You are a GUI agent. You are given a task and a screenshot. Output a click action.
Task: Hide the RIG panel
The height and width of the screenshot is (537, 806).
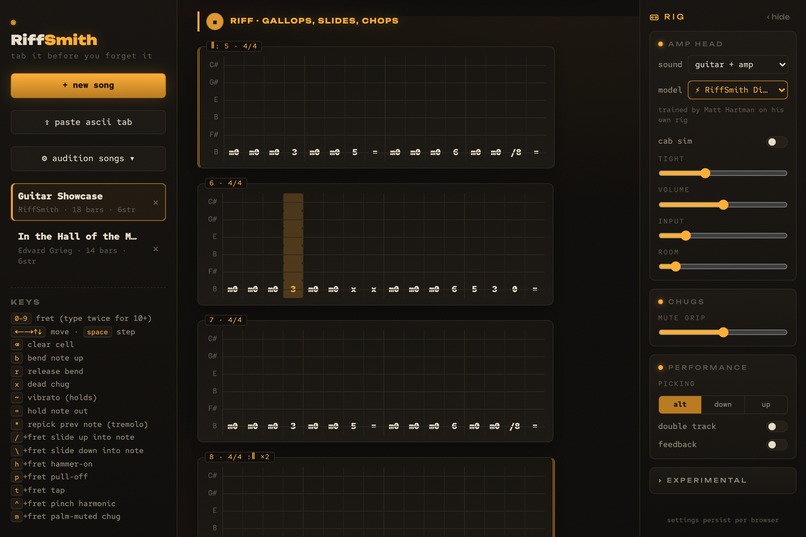click(778, 17)
